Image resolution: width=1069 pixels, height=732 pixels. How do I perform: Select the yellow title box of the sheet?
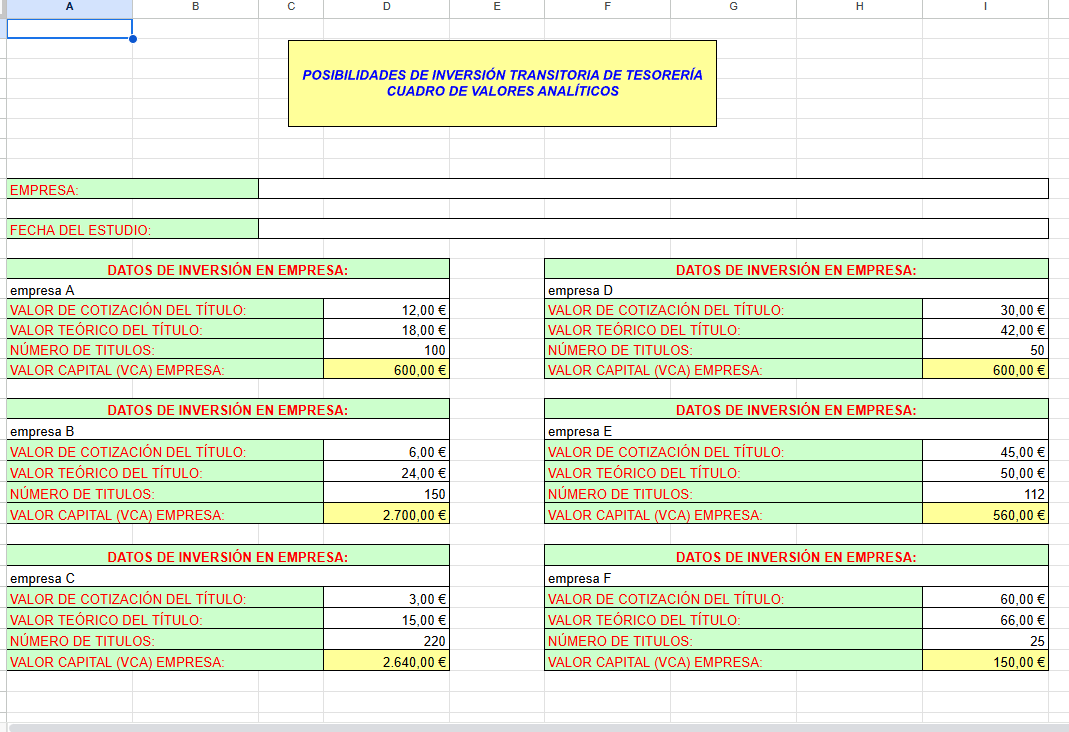502,83
